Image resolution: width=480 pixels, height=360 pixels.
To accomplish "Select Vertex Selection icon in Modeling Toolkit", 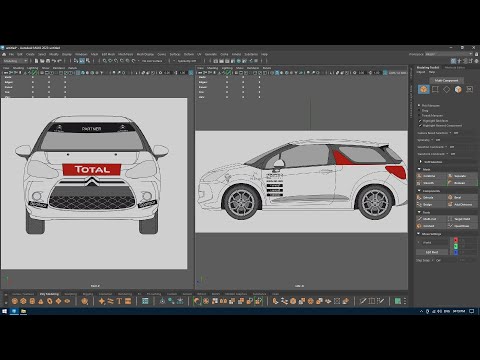I will tap(435, 89).
